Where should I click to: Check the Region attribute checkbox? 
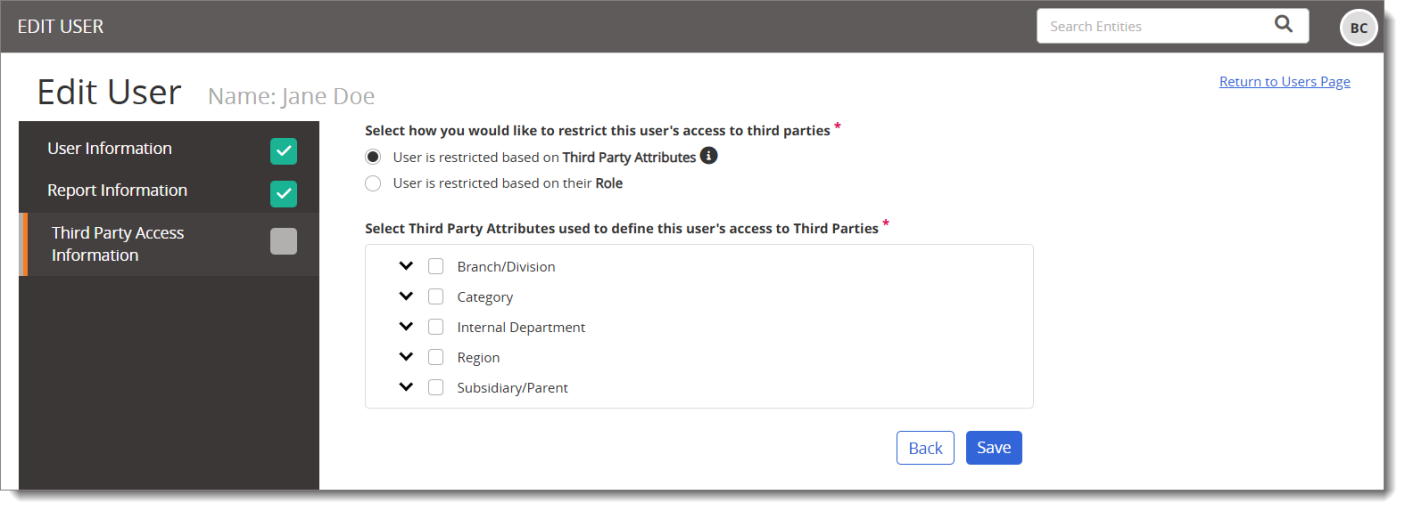pyautogui.click(x=436, y=357)
